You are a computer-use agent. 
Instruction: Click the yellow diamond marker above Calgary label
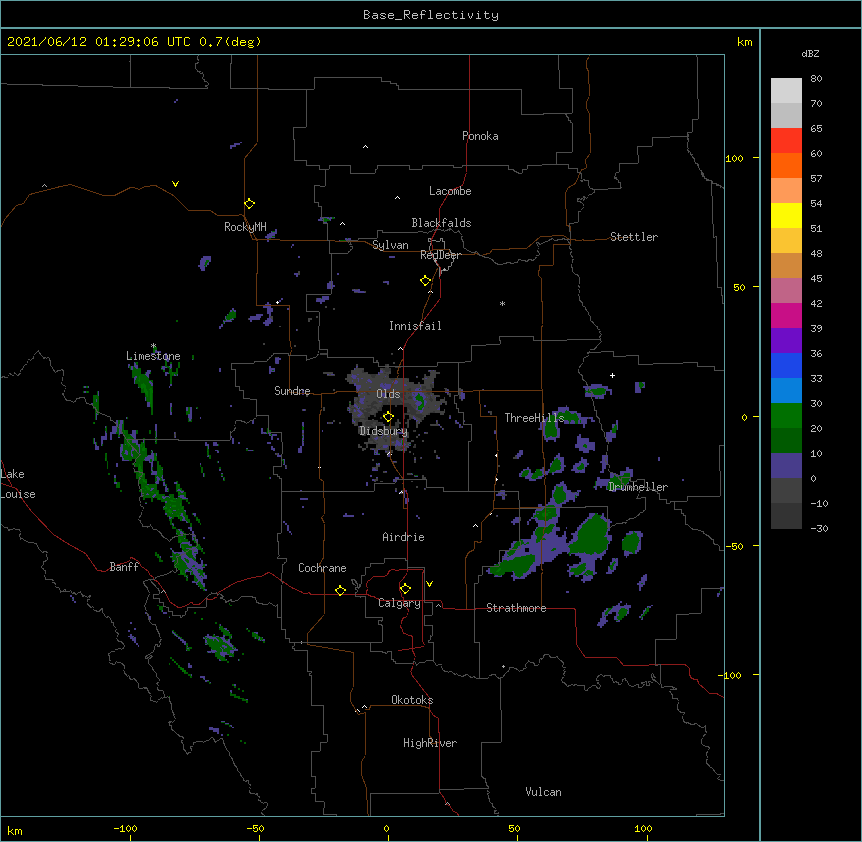pos(405,589)
